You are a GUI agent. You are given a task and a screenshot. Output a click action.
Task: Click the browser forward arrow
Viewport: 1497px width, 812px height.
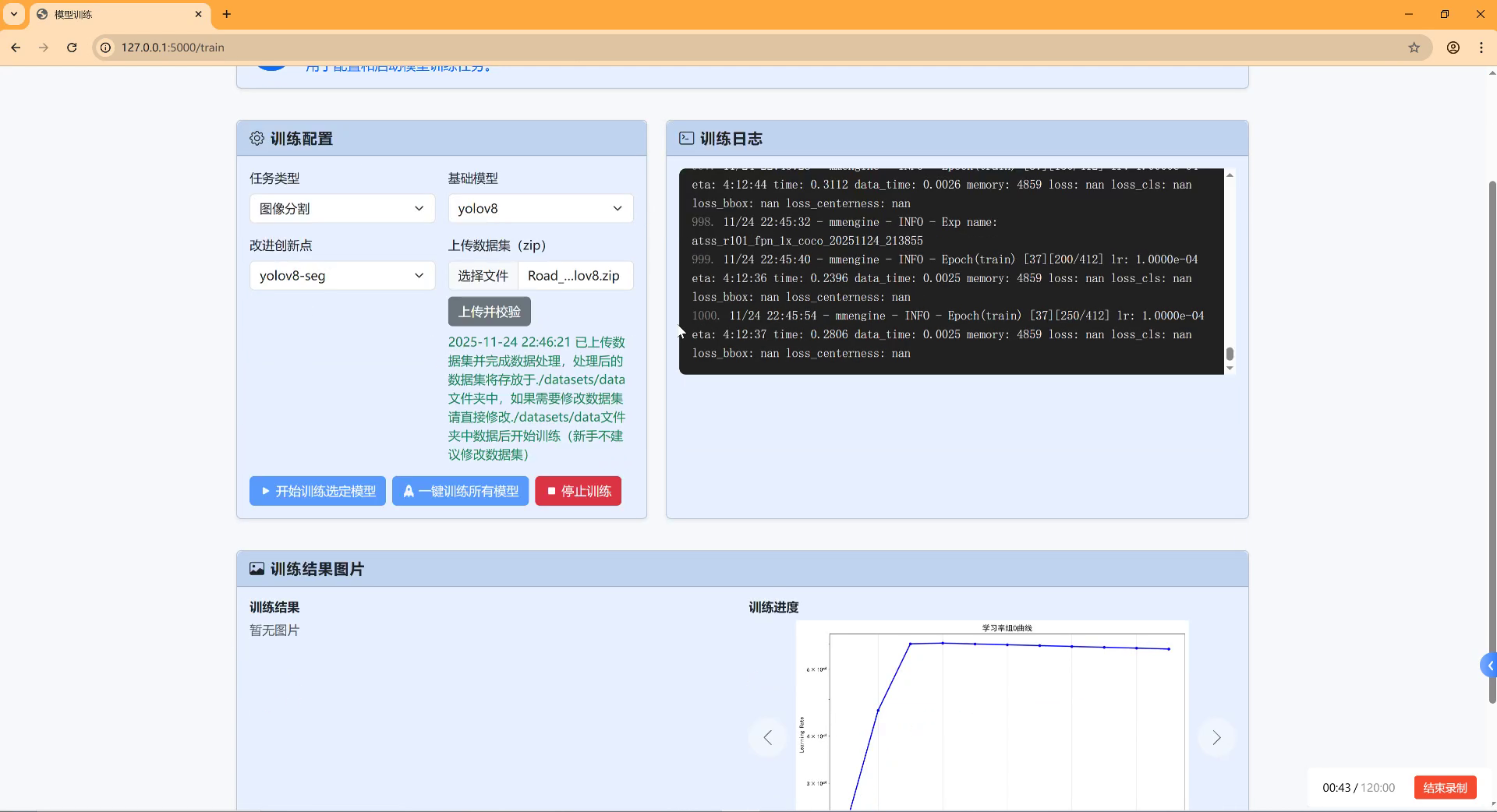point(44,48)
